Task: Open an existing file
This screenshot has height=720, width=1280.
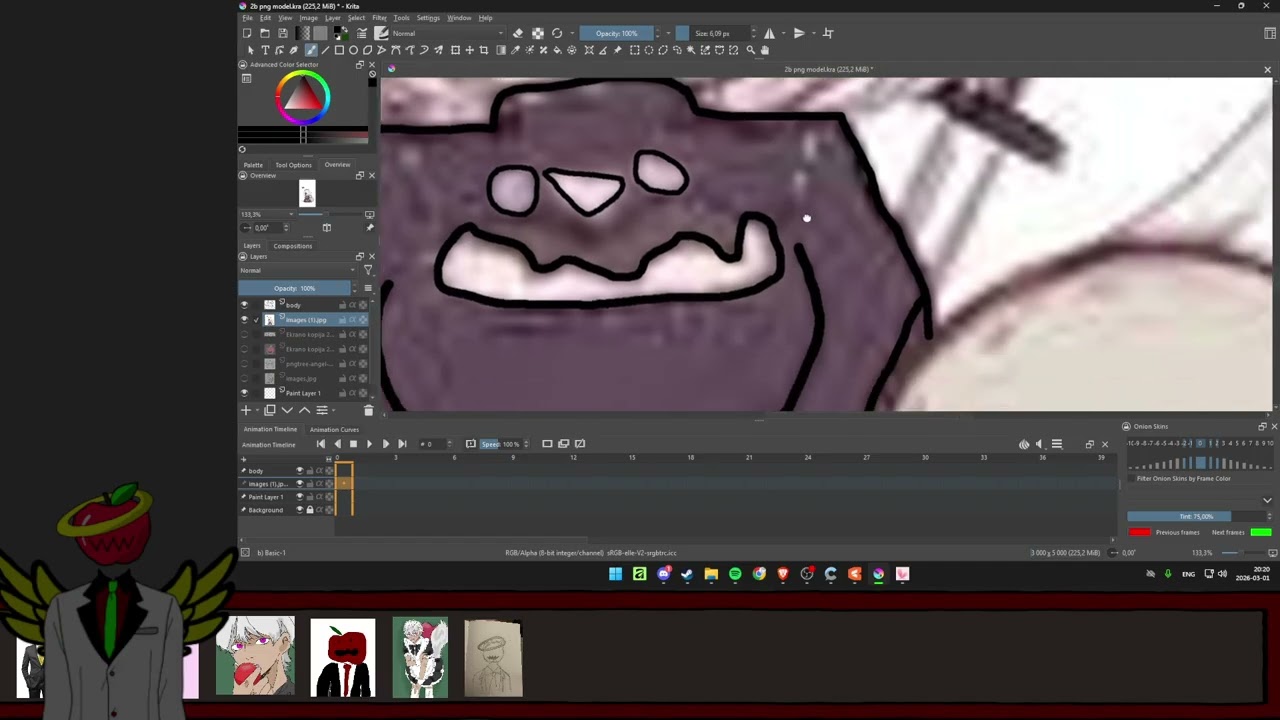Action: [265, 33]
